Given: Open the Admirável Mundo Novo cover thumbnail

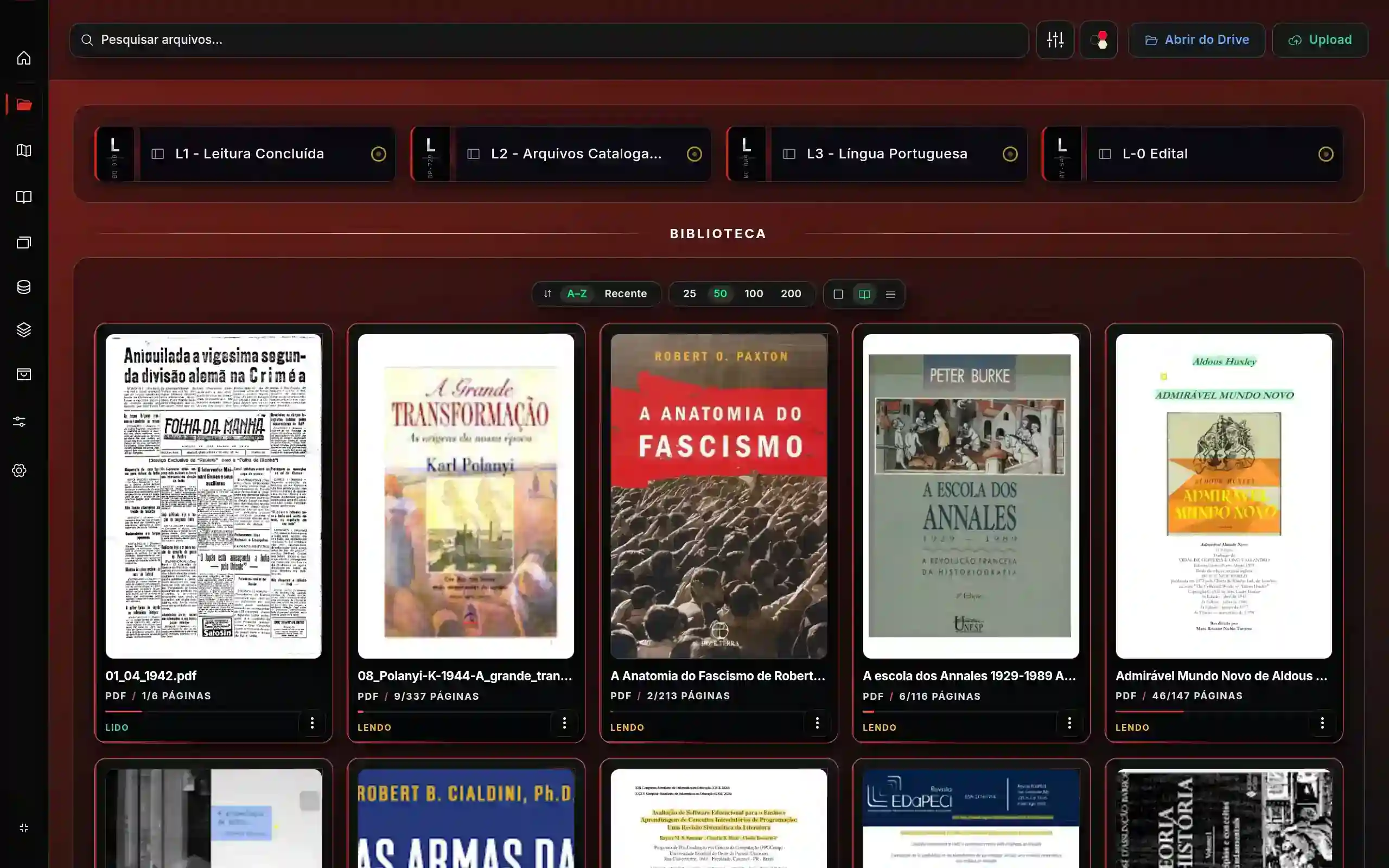Looking at the screenshot, I should coord(1224,496).
